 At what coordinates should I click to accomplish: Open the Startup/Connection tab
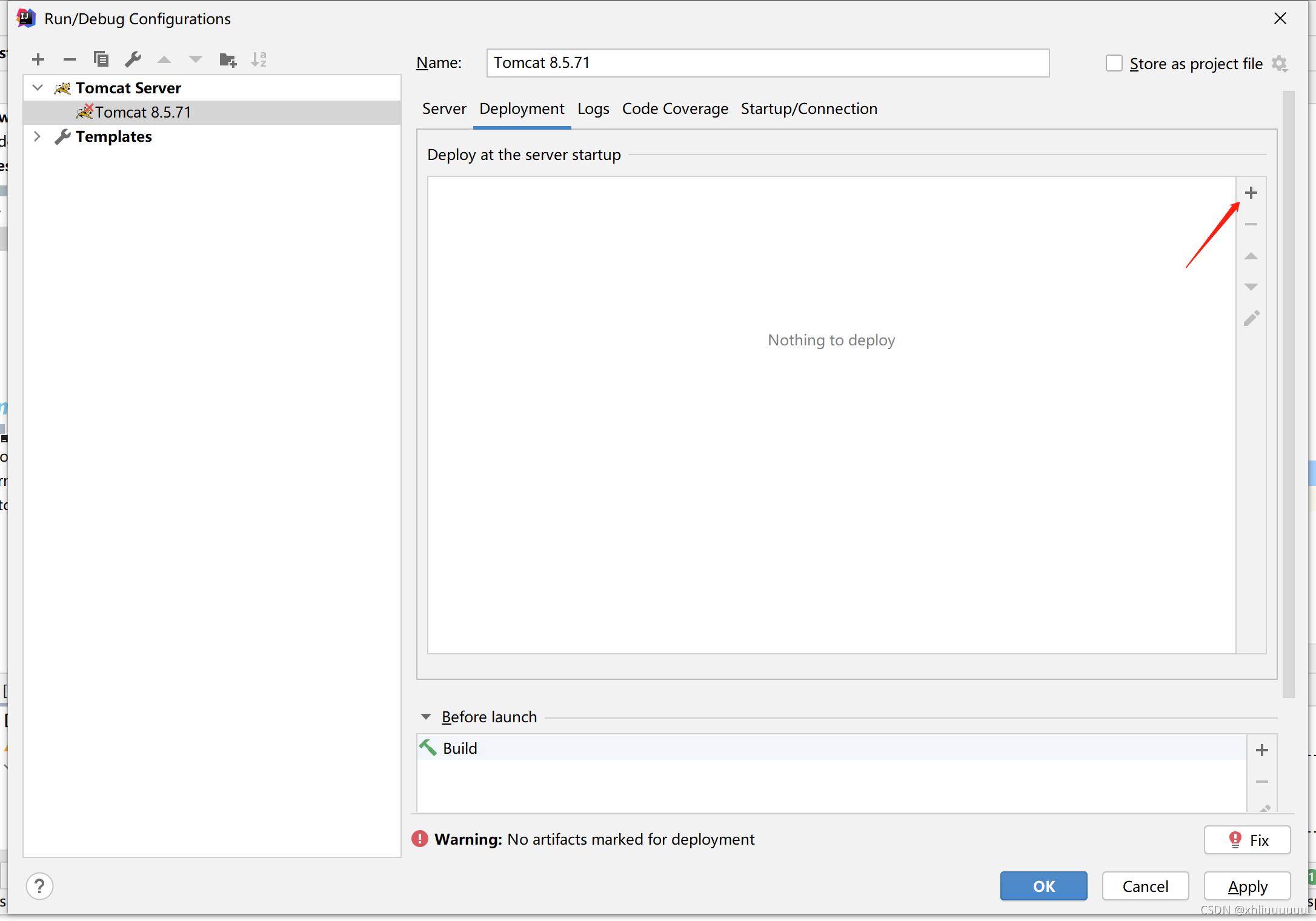tap(809, 109)
